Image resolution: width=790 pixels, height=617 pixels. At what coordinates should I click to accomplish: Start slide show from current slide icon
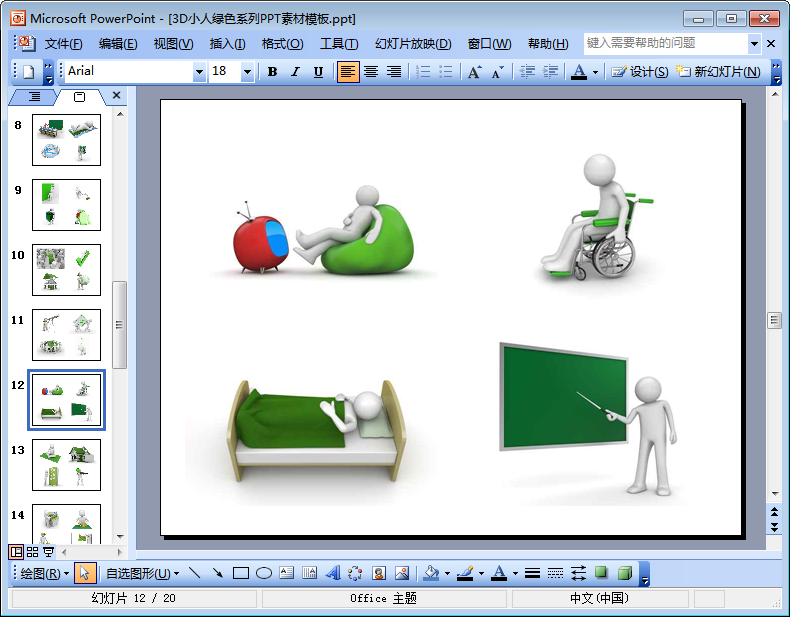click(x=48, y=553)
